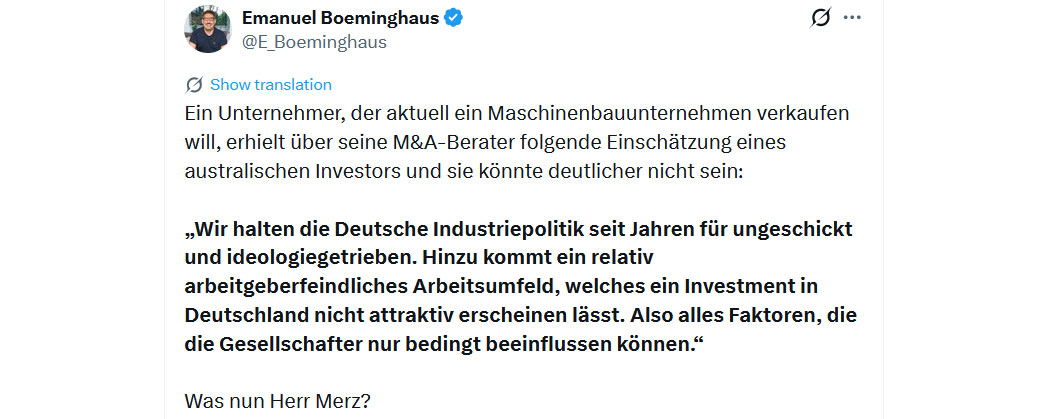This screenshot has height=419, width=1050.
Task: Open the @E_Boeminghaus handle link
Action: coord(314,42)
